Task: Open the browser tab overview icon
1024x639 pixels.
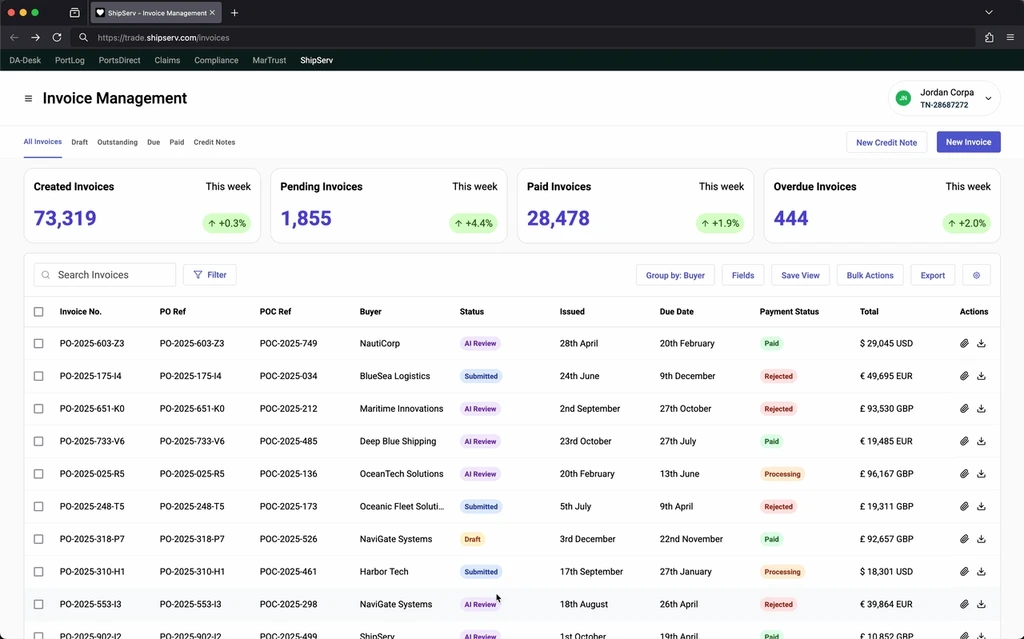Action: click(x=74, y=12)
